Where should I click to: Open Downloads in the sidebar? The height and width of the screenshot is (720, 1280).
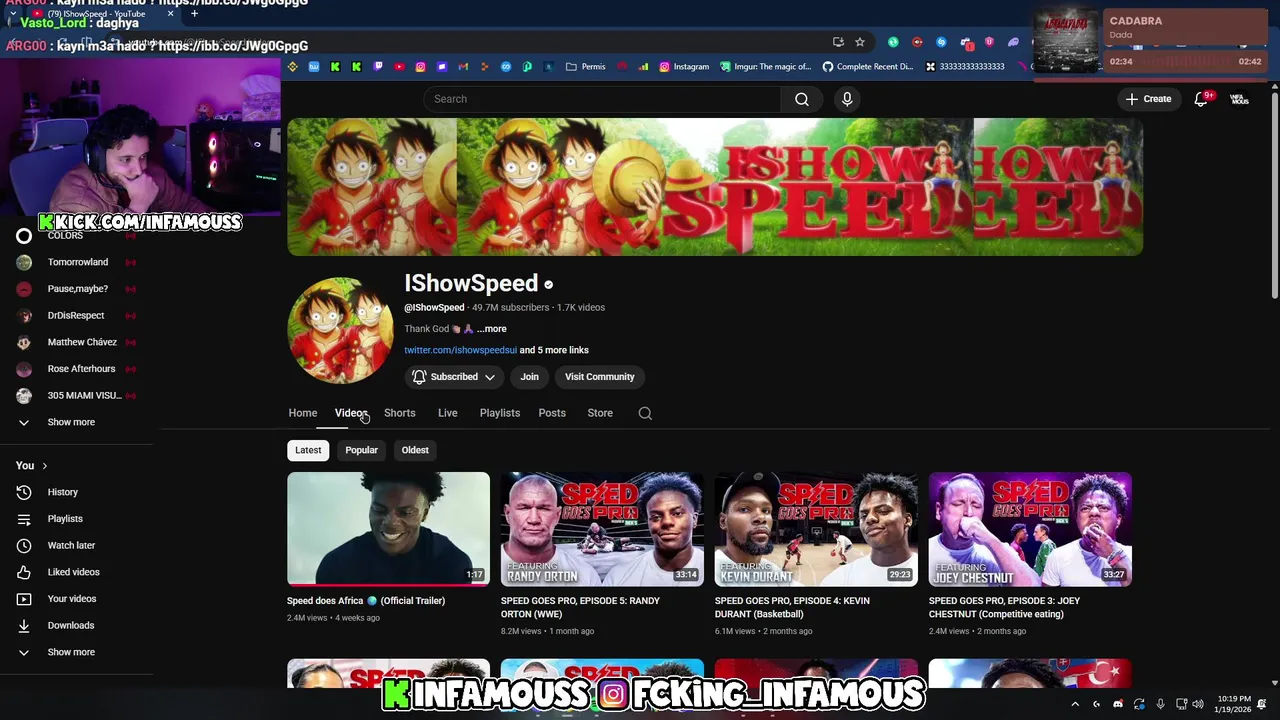click(70, 626)
